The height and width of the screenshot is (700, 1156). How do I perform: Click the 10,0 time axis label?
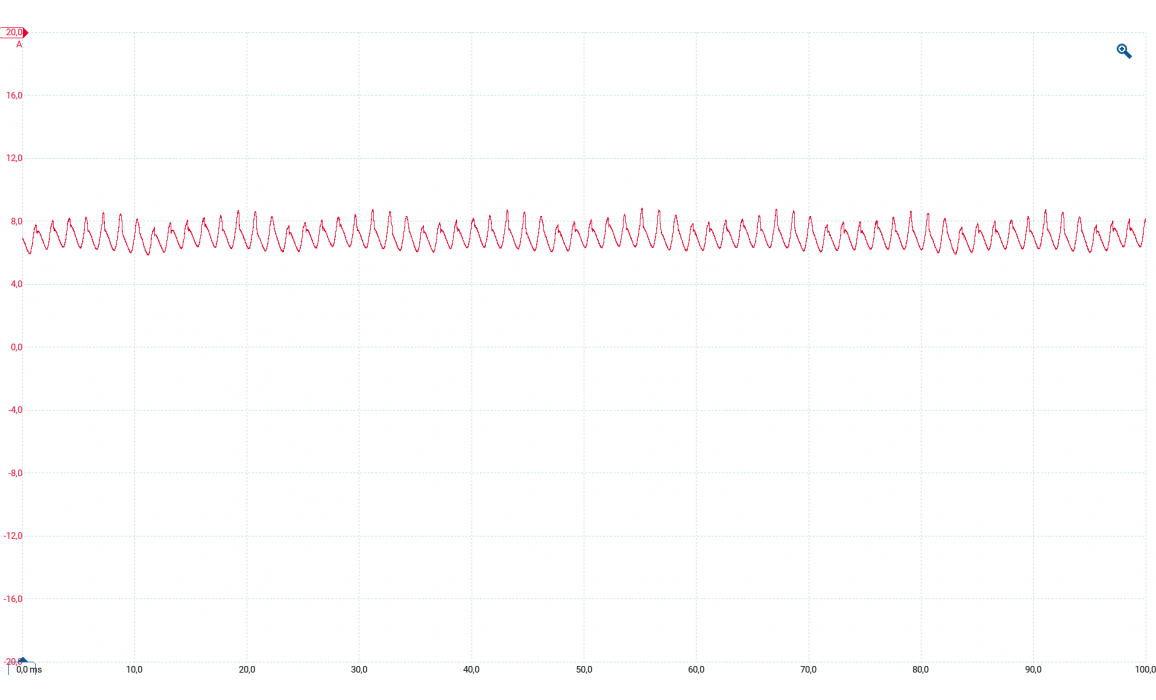[x=135, y=669]
